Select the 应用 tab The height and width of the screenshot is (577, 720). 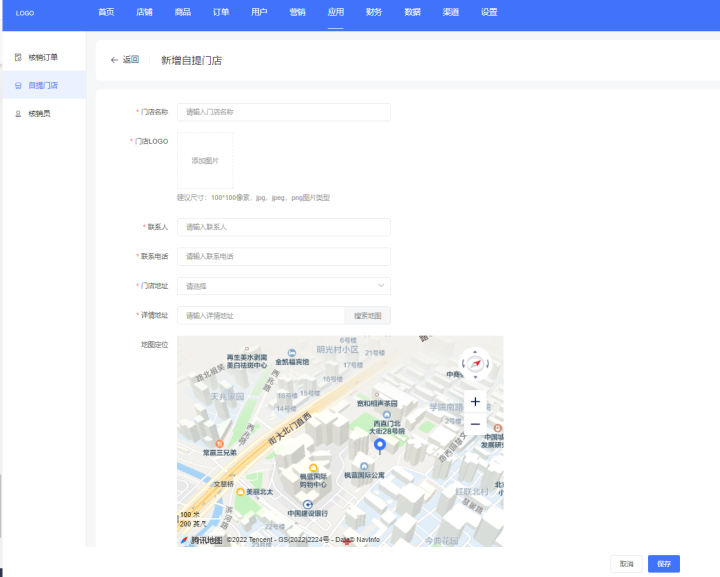click(x=336, y=12)
